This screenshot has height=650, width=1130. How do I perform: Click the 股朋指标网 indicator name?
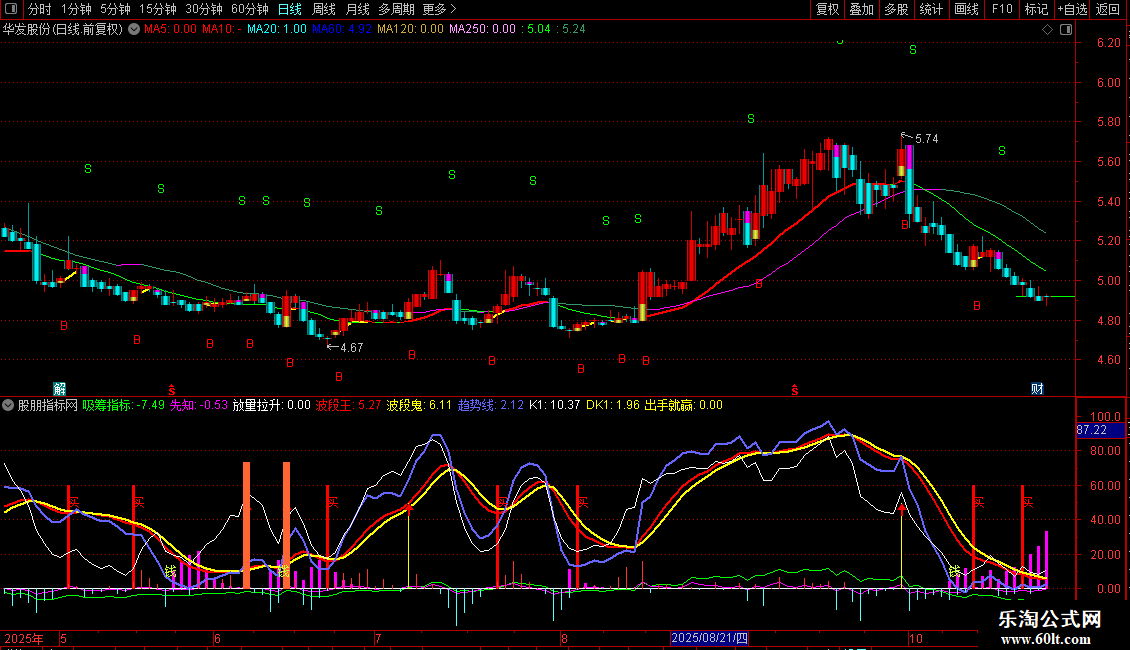pyautogui.click(x=48, y=405)
